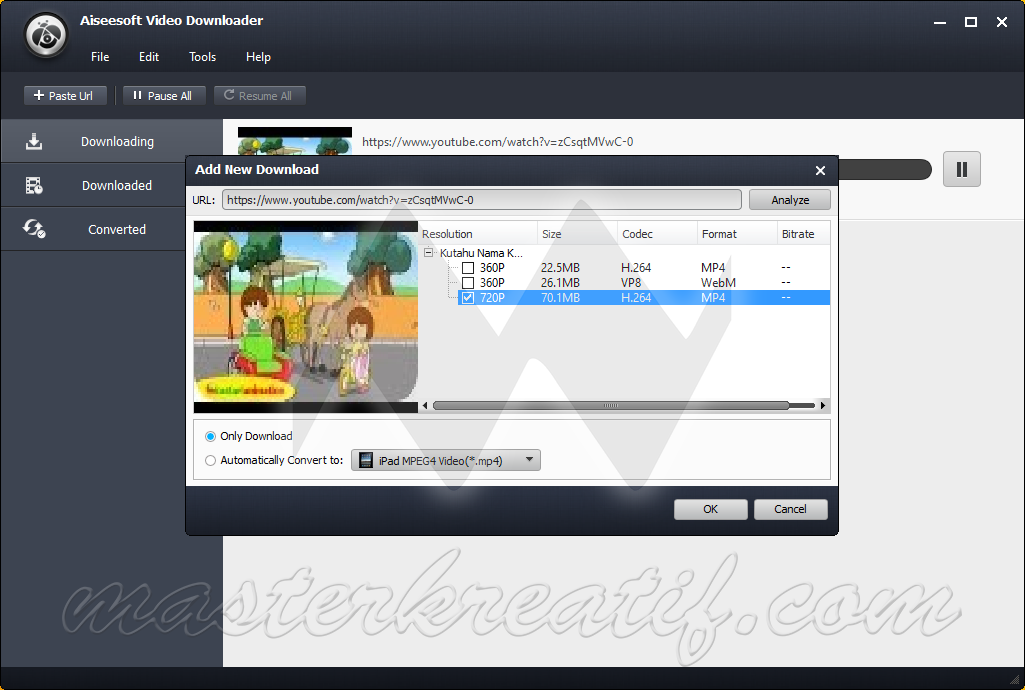Click the Analyze button
Screen dimensions: 1025x690
(790, 200)
